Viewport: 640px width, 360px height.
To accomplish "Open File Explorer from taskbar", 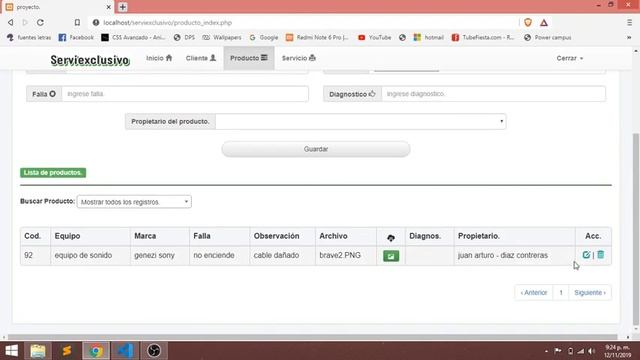I will 38,351.
